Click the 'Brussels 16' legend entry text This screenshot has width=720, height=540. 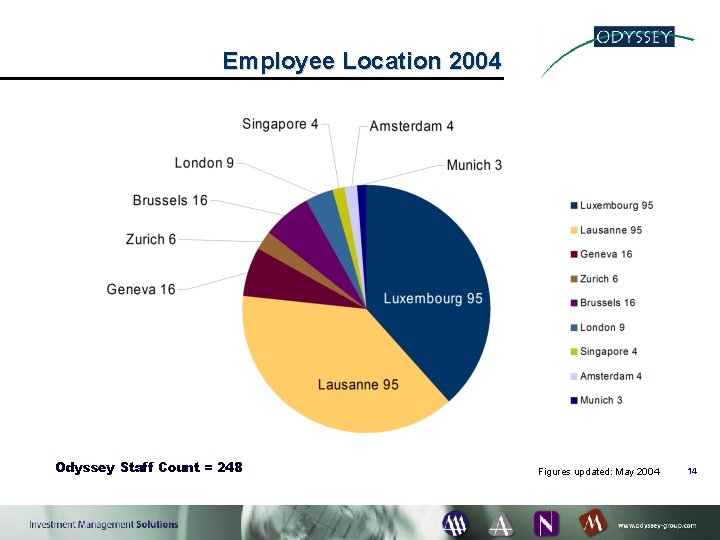coord(608,303)
